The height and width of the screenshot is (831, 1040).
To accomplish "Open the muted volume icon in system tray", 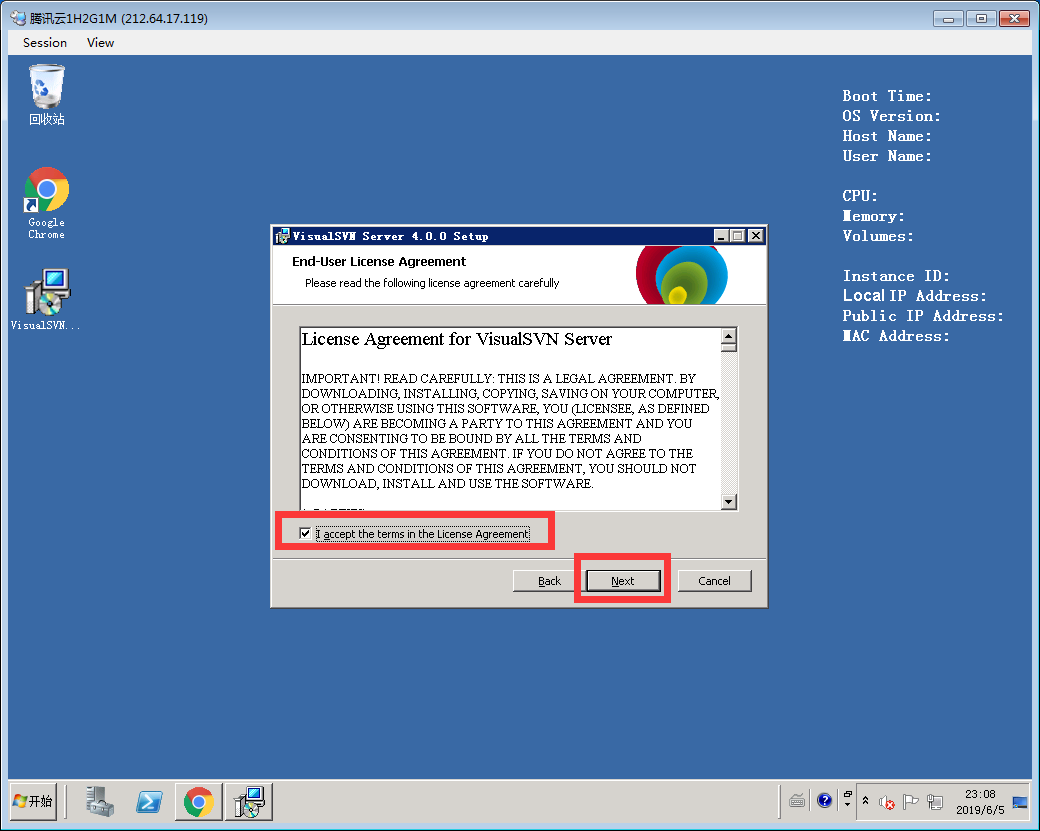I will [x=887, y=801].
